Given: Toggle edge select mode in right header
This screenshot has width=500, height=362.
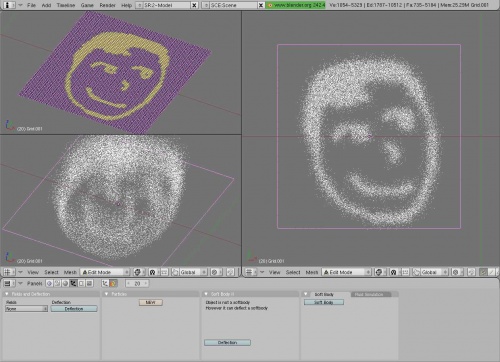Looking at the screenshot, I should pos(492,272).
